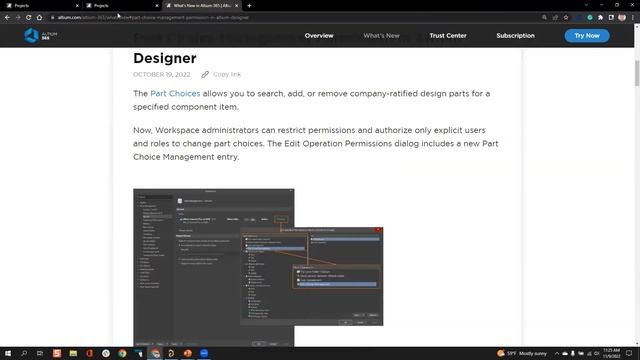The width and height of the screenshot is (640, 360).
Task: Open the Chrome profile avatar
Action: coord(622,18)
